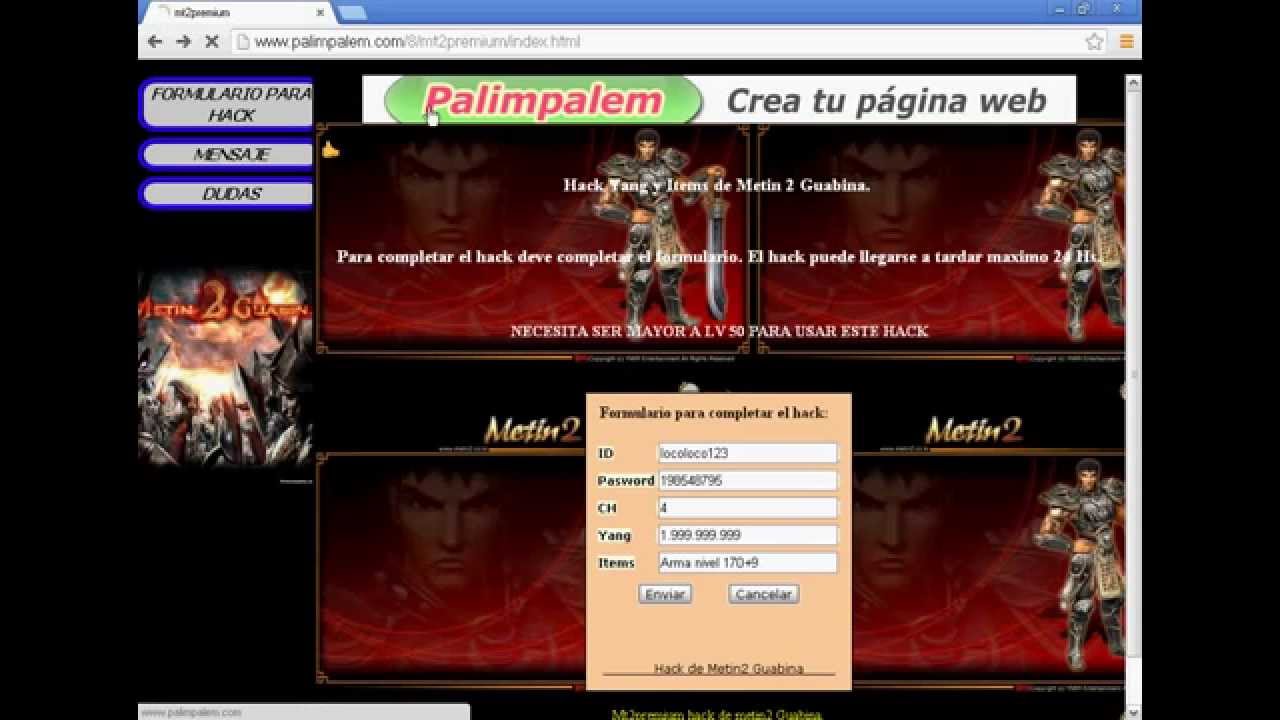Click the CH input field

[x=747, y=508]
